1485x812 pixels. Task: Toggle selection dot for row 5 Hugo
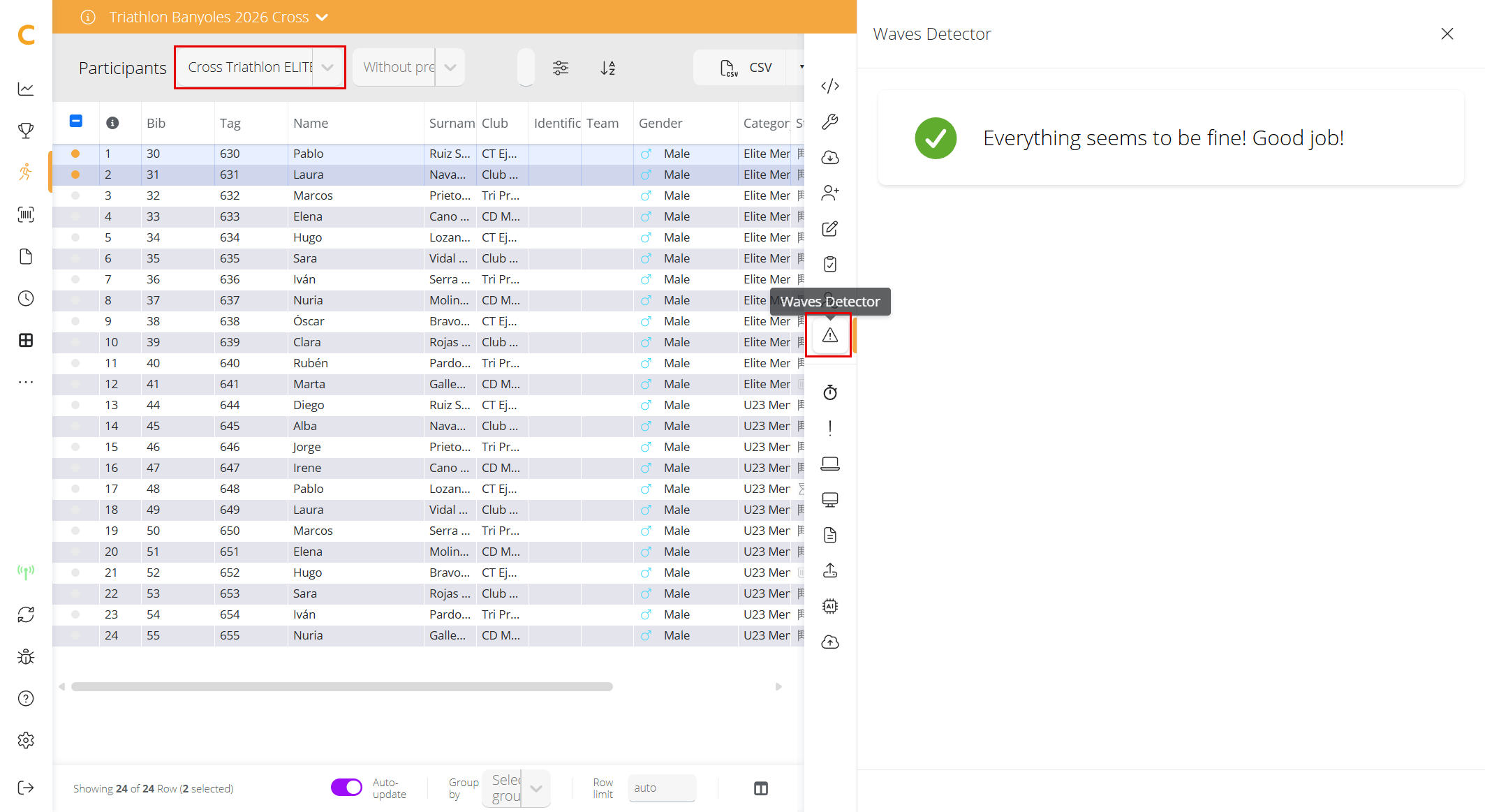75,237
